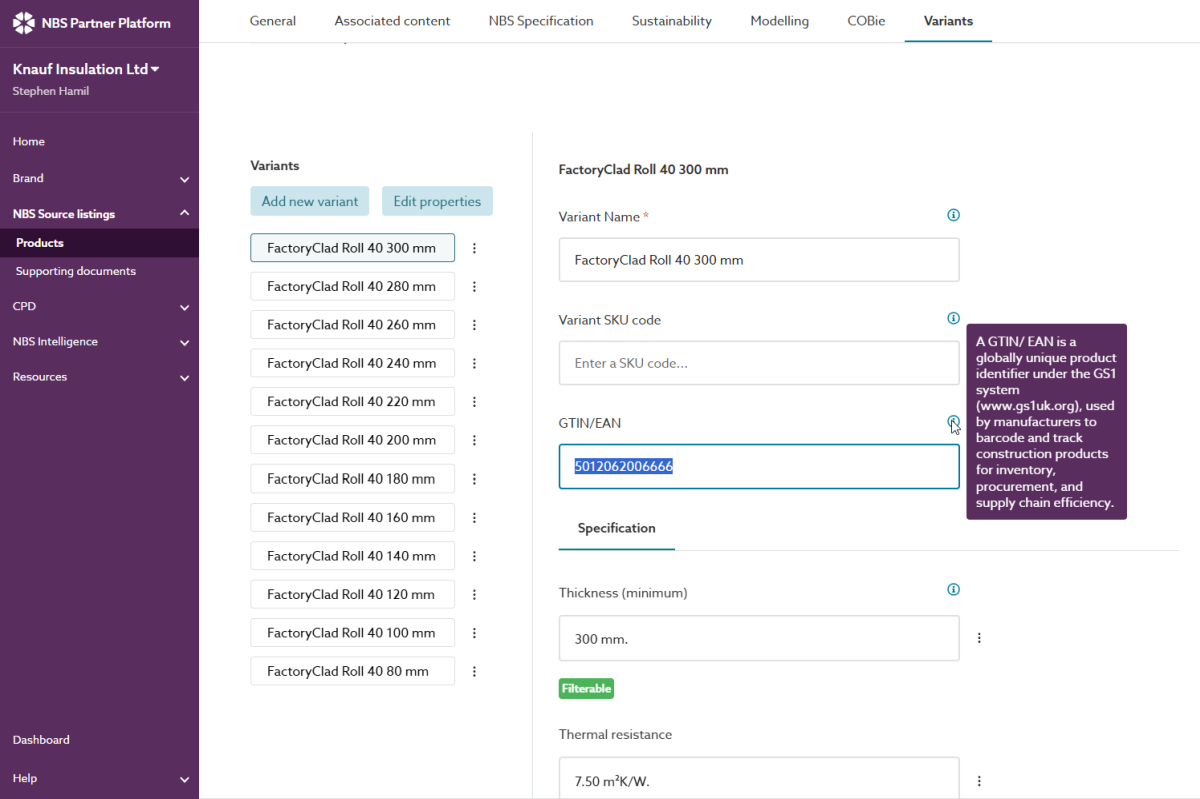Click the NBS Partner Platform logo

click(x=92, y=23)
